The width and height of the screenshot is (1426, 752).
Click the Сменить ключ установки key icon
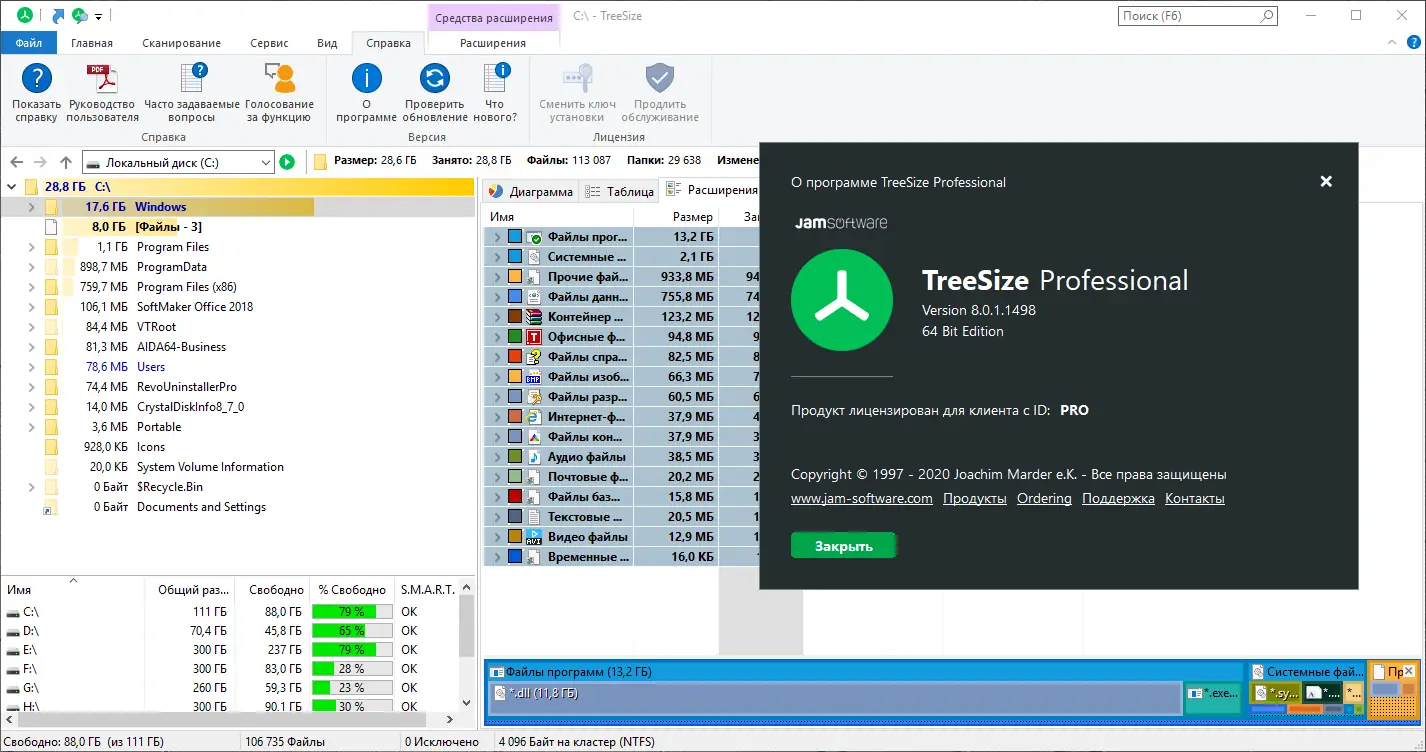[578, 79]
